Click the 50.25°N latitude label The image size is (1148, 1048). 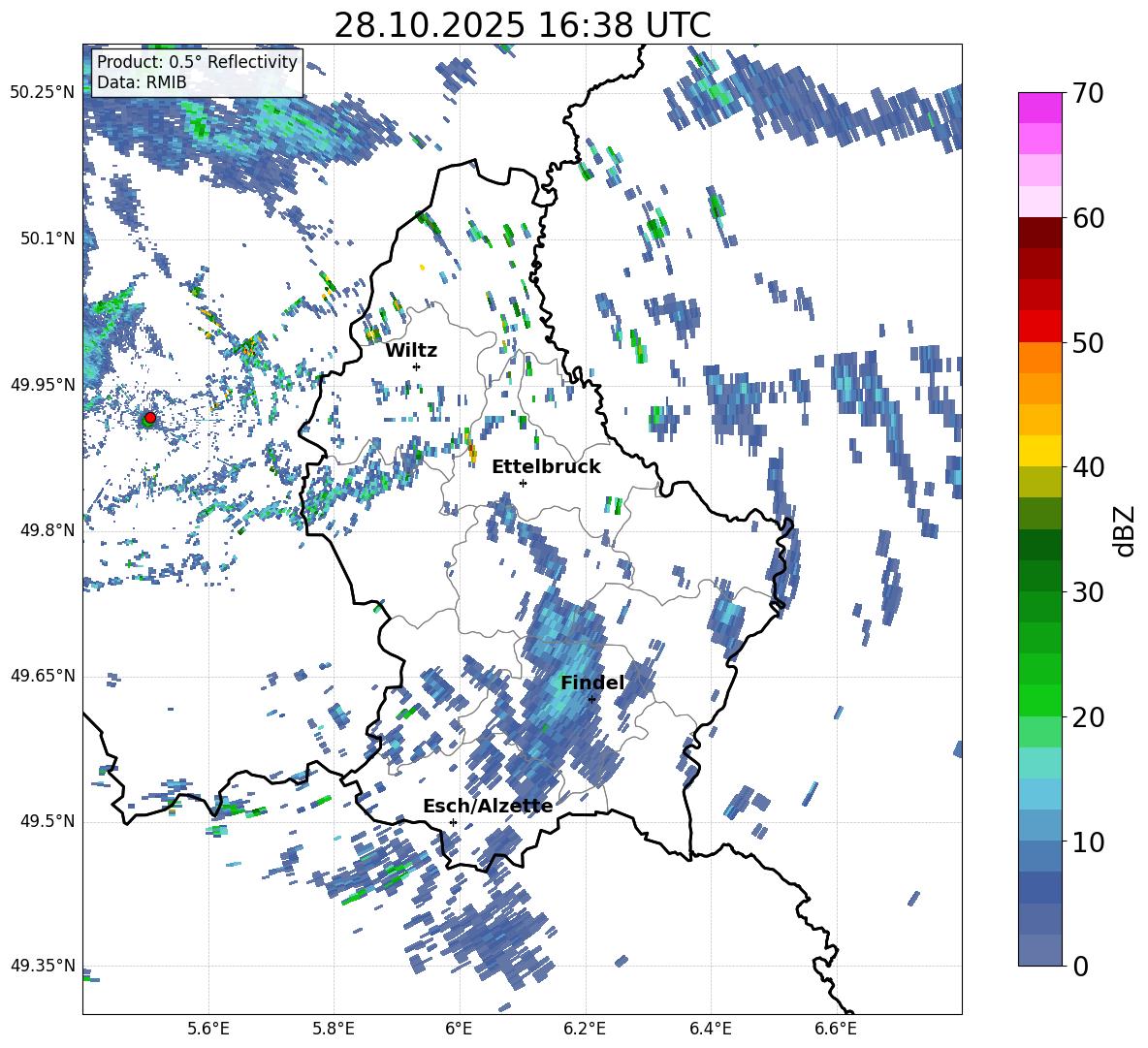[43, 93]
